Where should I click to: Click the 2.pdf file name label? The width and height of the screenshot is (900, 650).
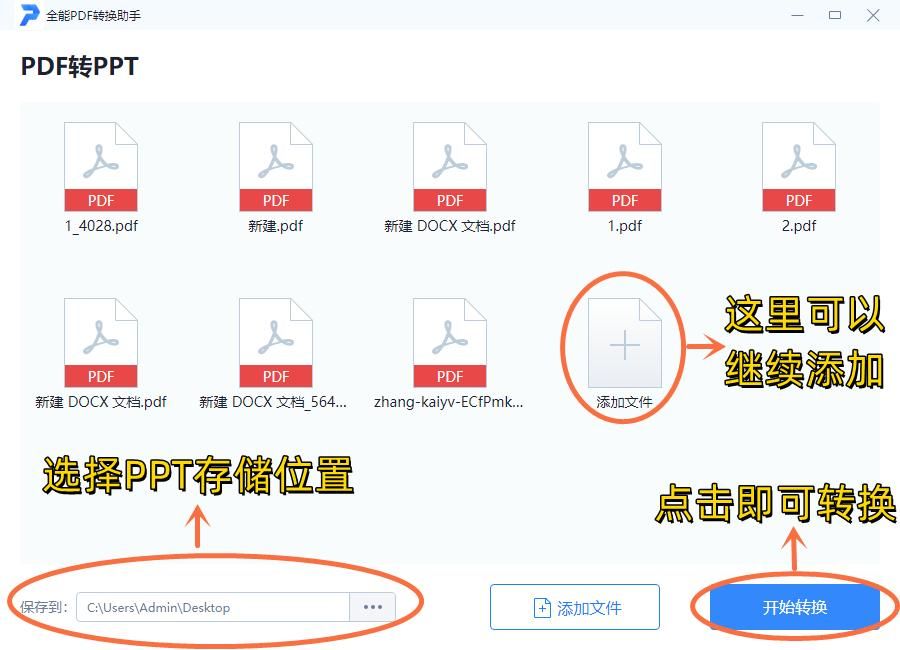[798, 226]
